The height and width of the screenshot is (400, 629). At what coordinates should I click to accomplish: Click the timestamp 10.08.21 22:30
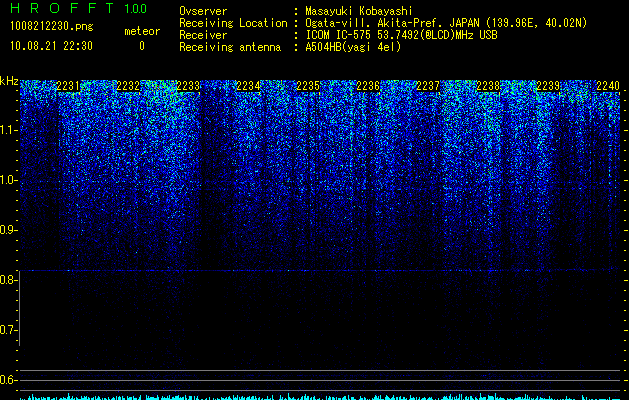pyautogui.click(x=51, y=46)
